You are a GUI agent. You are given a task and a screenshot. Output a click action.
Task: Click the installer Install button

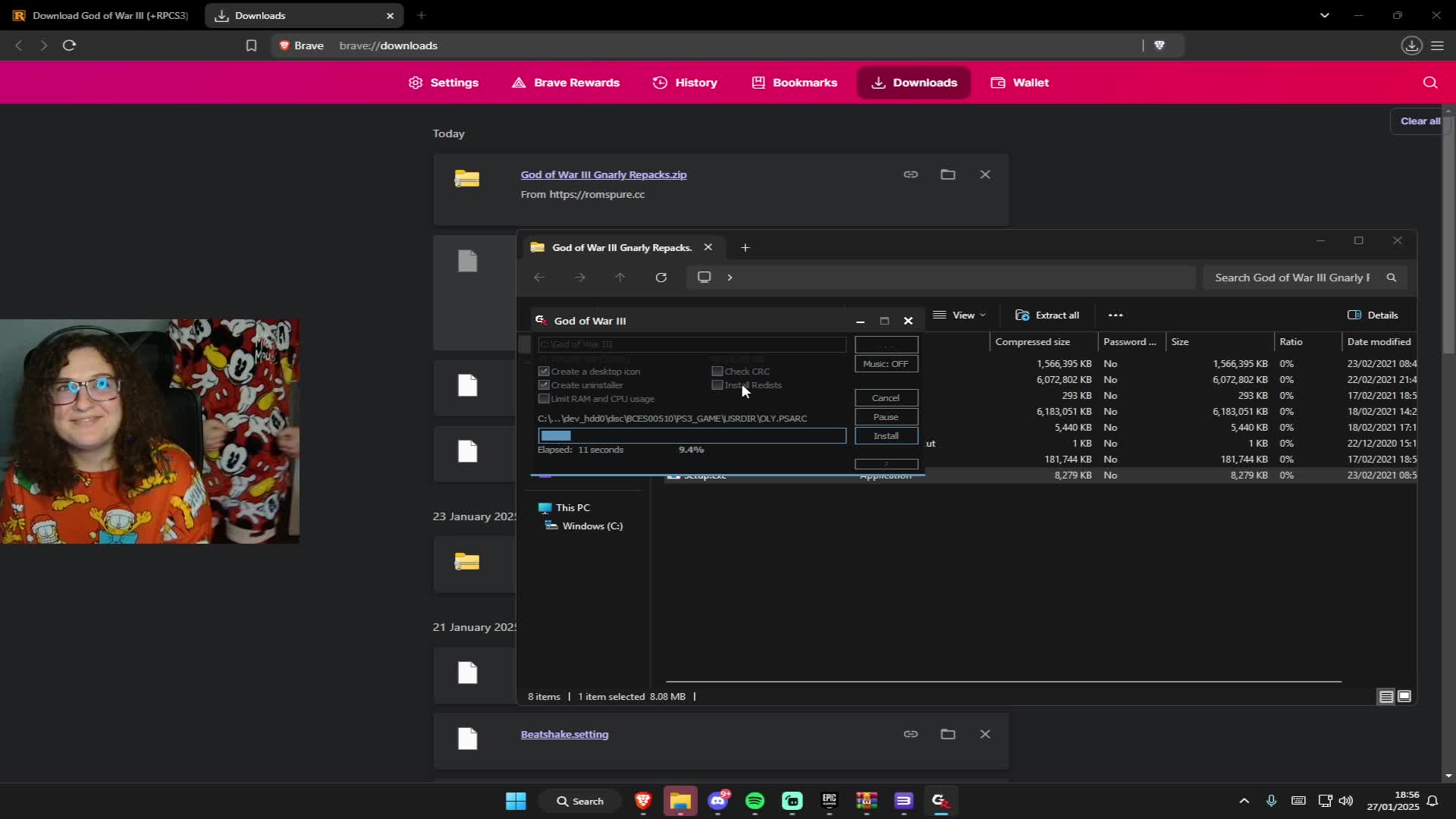(x=886, y=436)
